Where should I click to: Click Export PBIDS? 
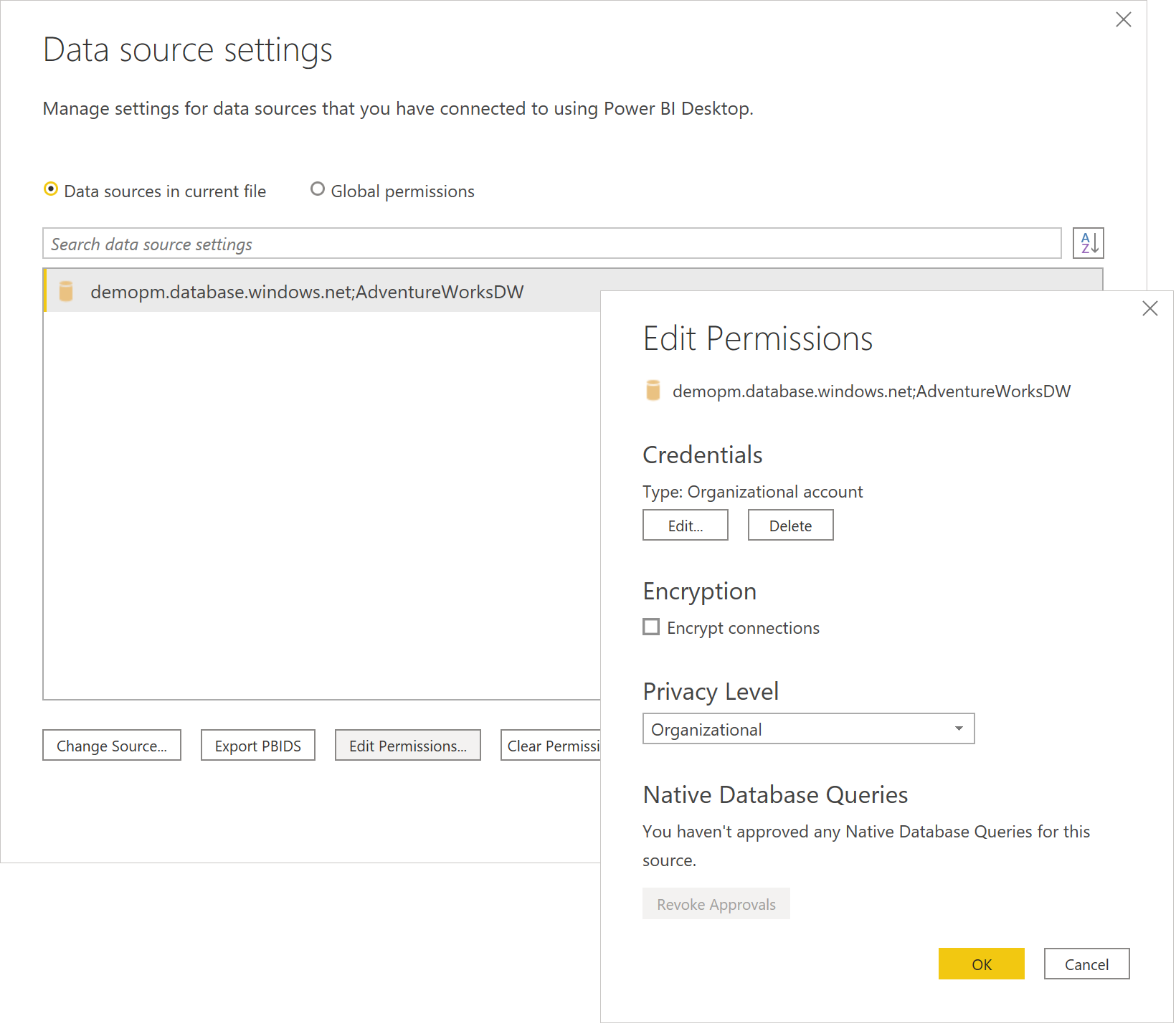coord(257,745)
